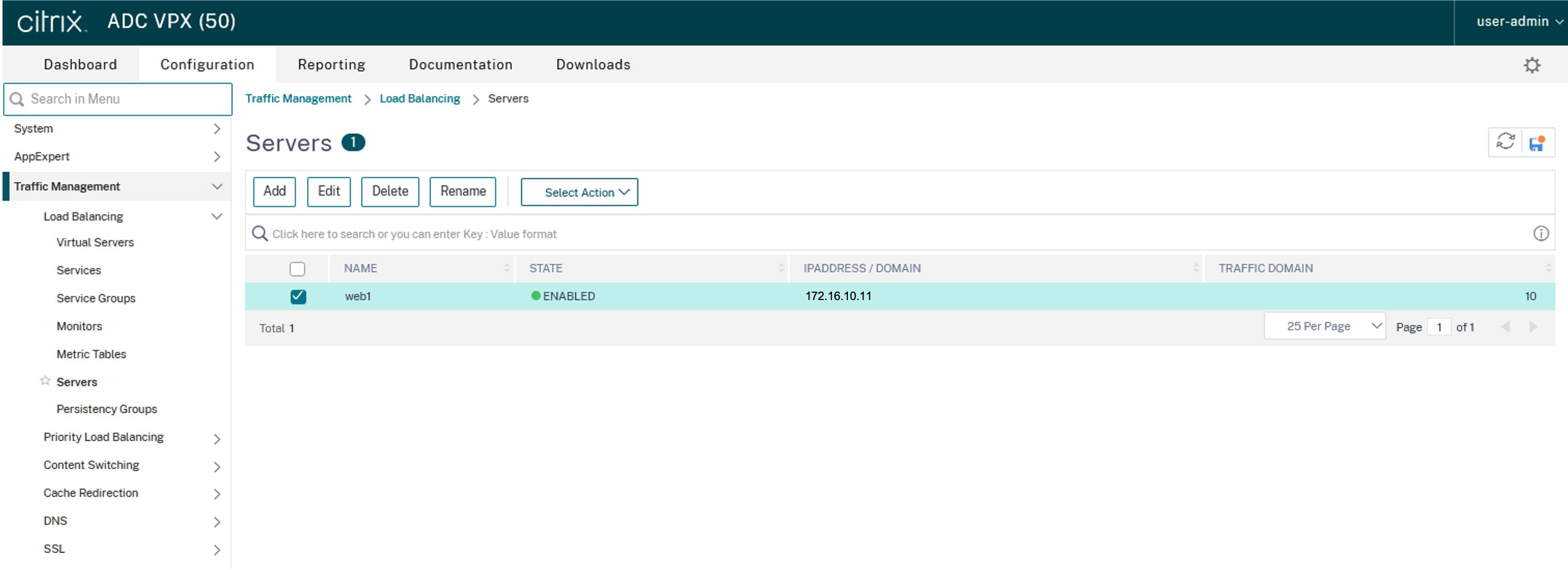Open the settings gear icon

click(x=1532, y=65)
